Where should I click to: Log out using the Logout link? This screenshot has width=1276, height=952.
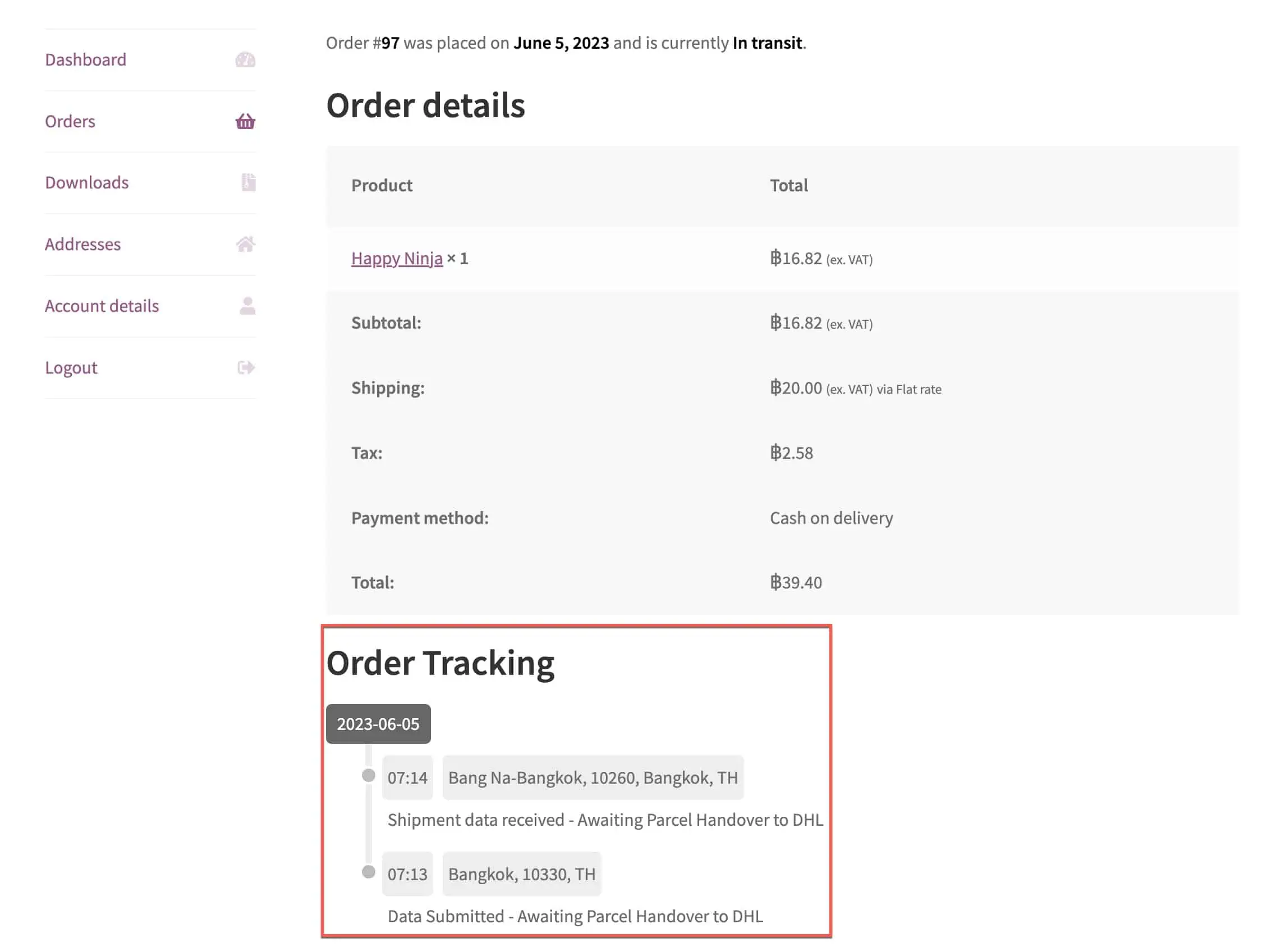pyautogui.click(x=71, y=367)
